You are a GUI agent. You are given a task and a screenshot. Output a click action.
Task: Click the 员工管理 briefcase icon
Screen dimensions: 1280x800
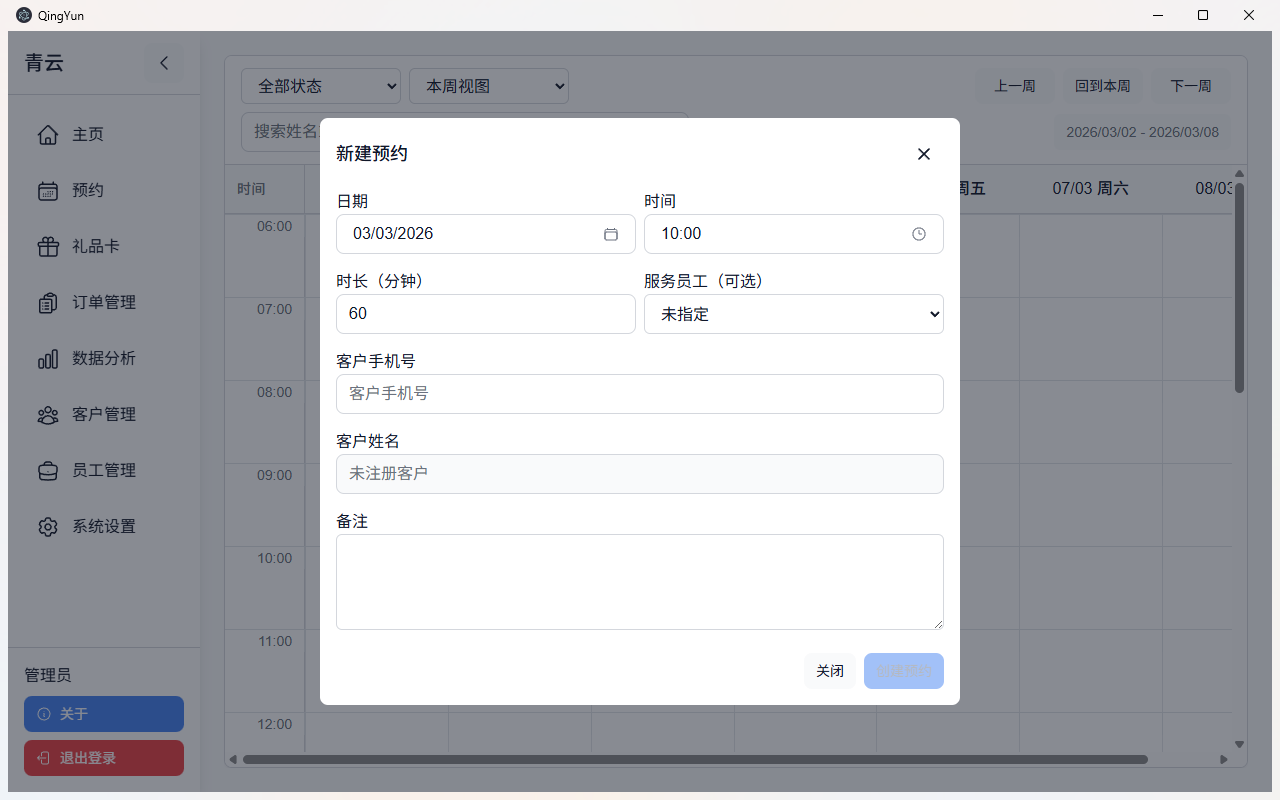click(x=48, y=470)
